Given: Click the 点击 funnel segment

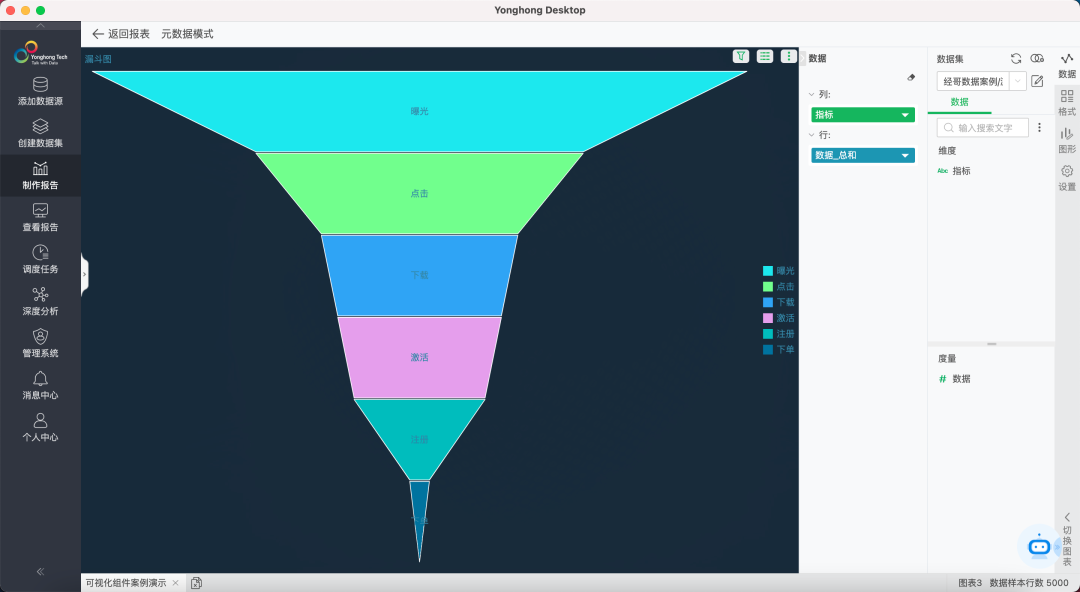Looking at the screenshot, I should tap(419, 194).
